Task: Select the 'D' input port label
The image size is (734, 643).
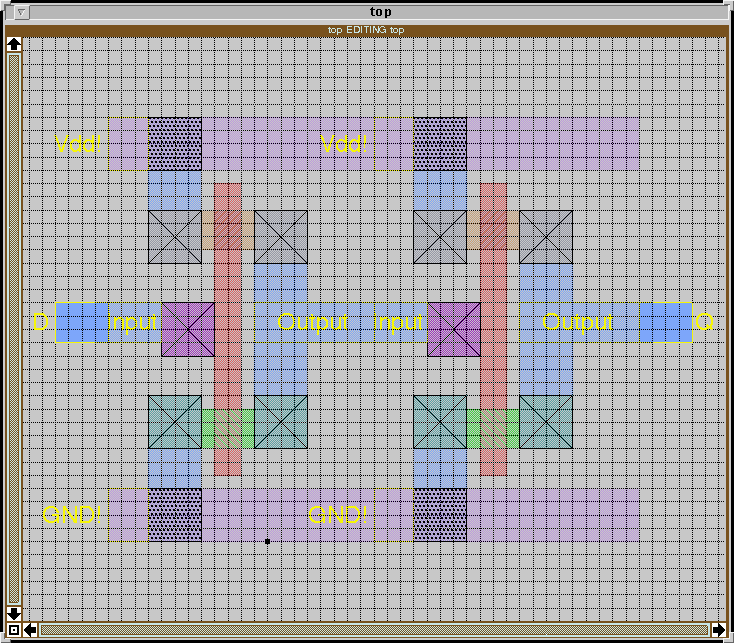Action: point(41,322)
